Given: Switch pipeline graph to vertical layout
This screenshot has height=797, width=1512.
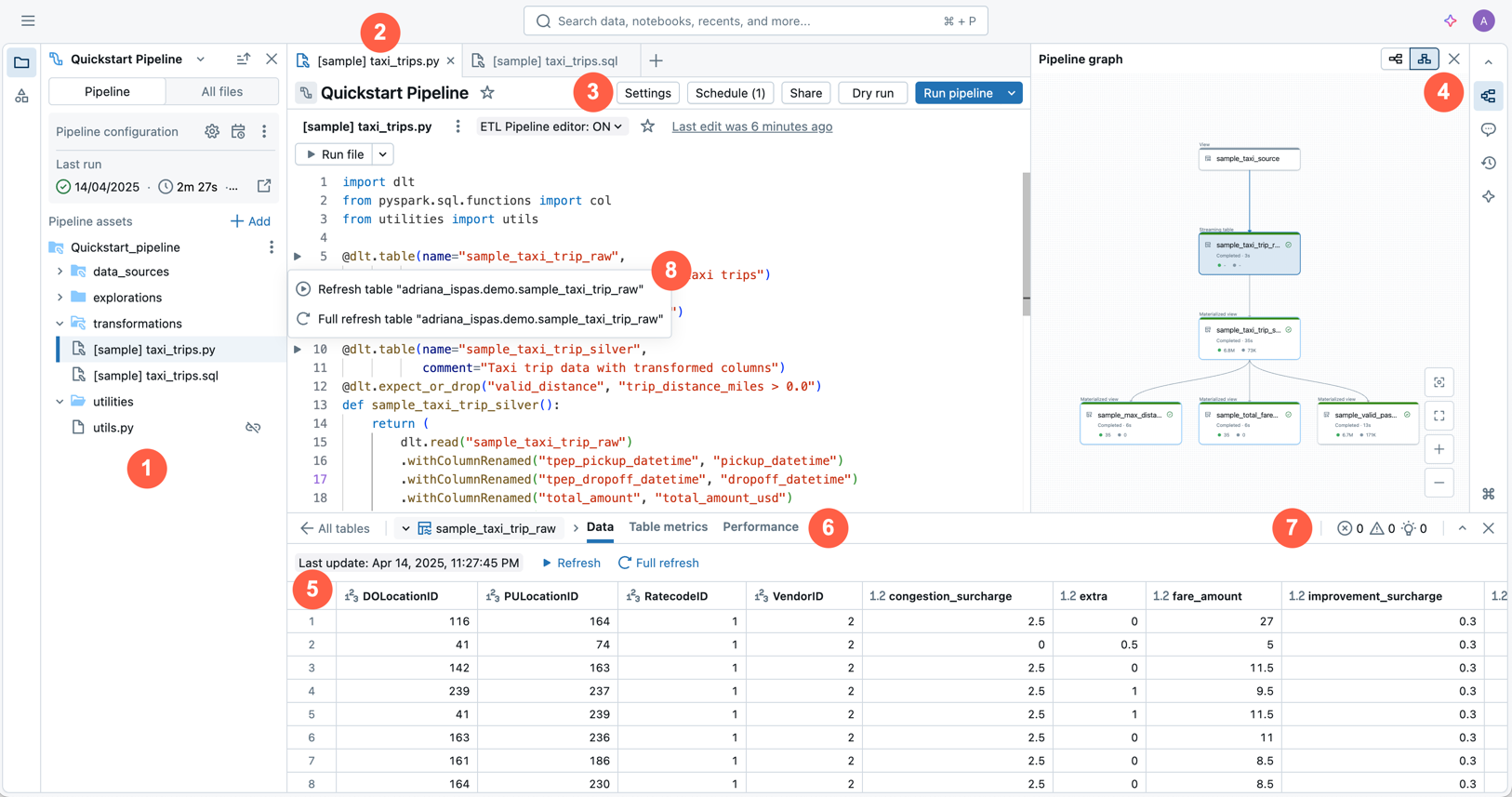Looking at the screenshot, I should point(1424,59).
